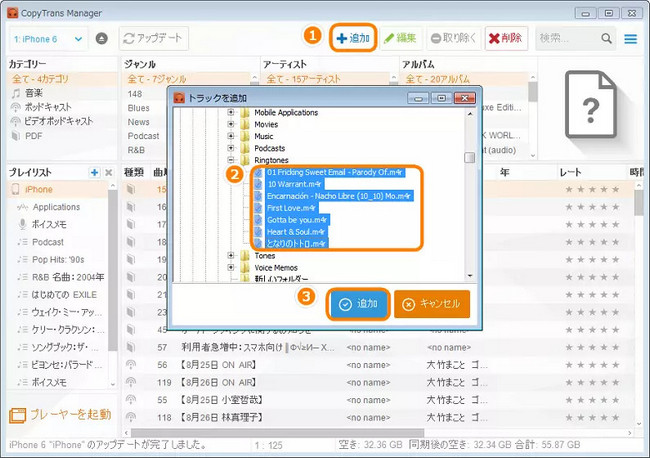
Task: Click the 追加 button in the main toolbar
Action: pos(353,38)
